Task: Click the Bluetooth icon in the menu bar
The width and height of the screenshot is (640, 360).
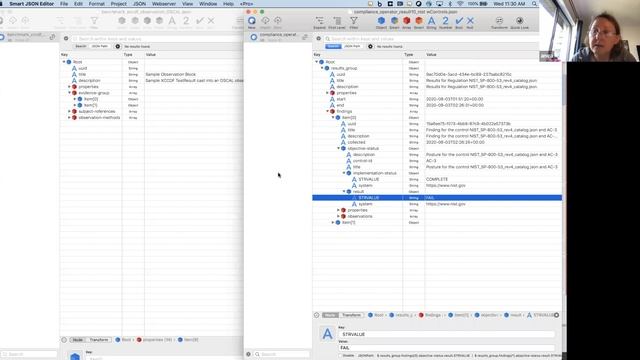Action: click(450, 4)
